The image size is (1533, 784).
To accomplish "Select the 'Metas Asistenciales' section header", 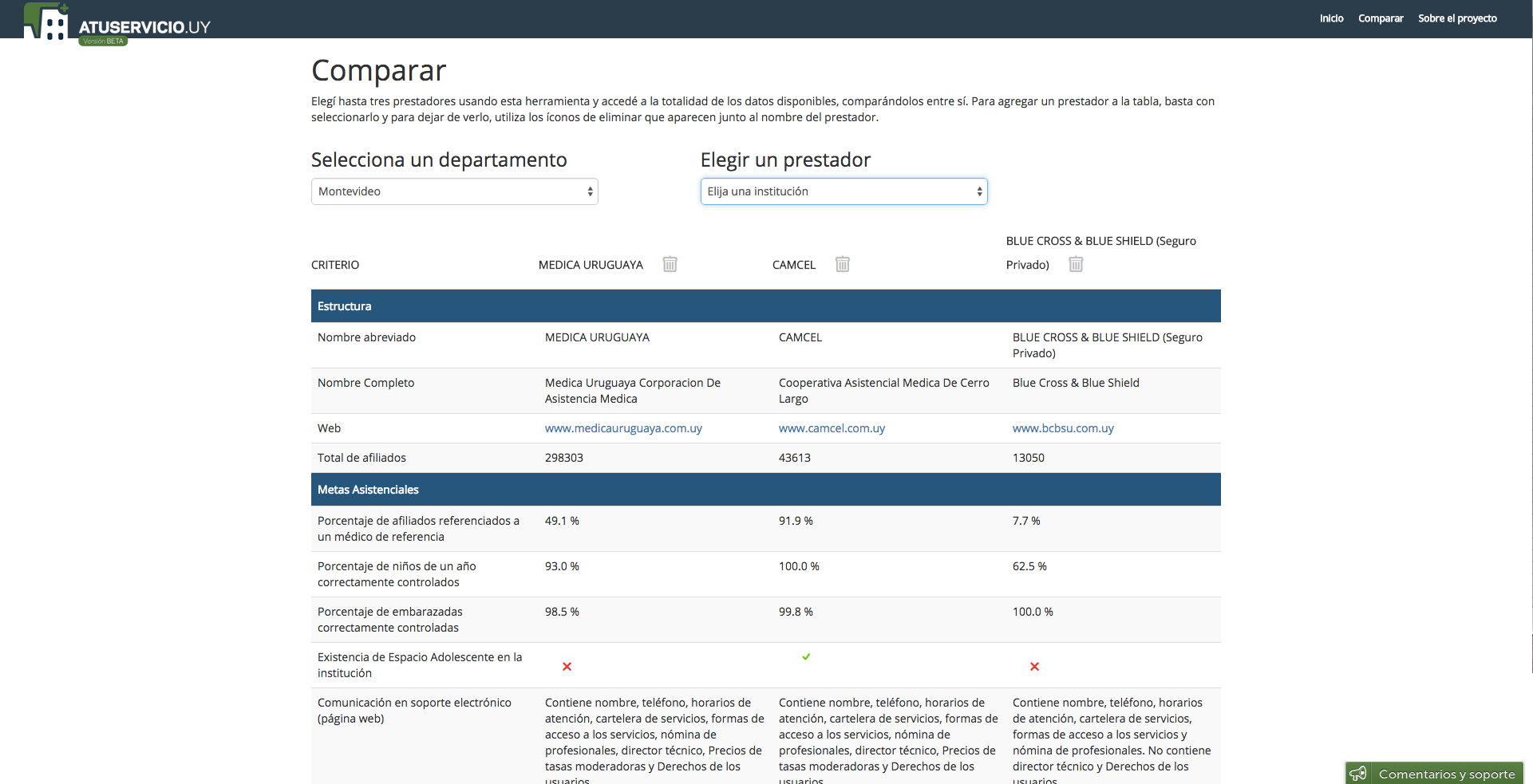I will 765,490.
